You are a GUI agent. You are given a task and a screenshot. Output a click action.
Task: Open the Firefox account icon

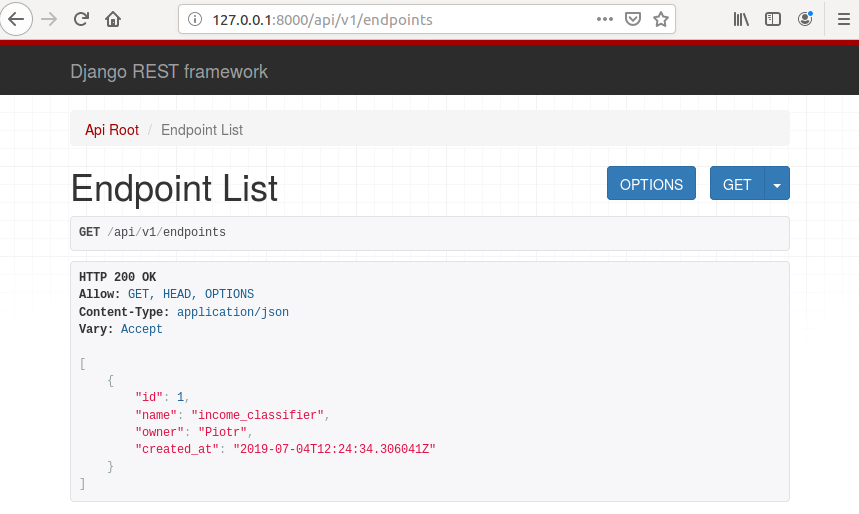(804, 19)
